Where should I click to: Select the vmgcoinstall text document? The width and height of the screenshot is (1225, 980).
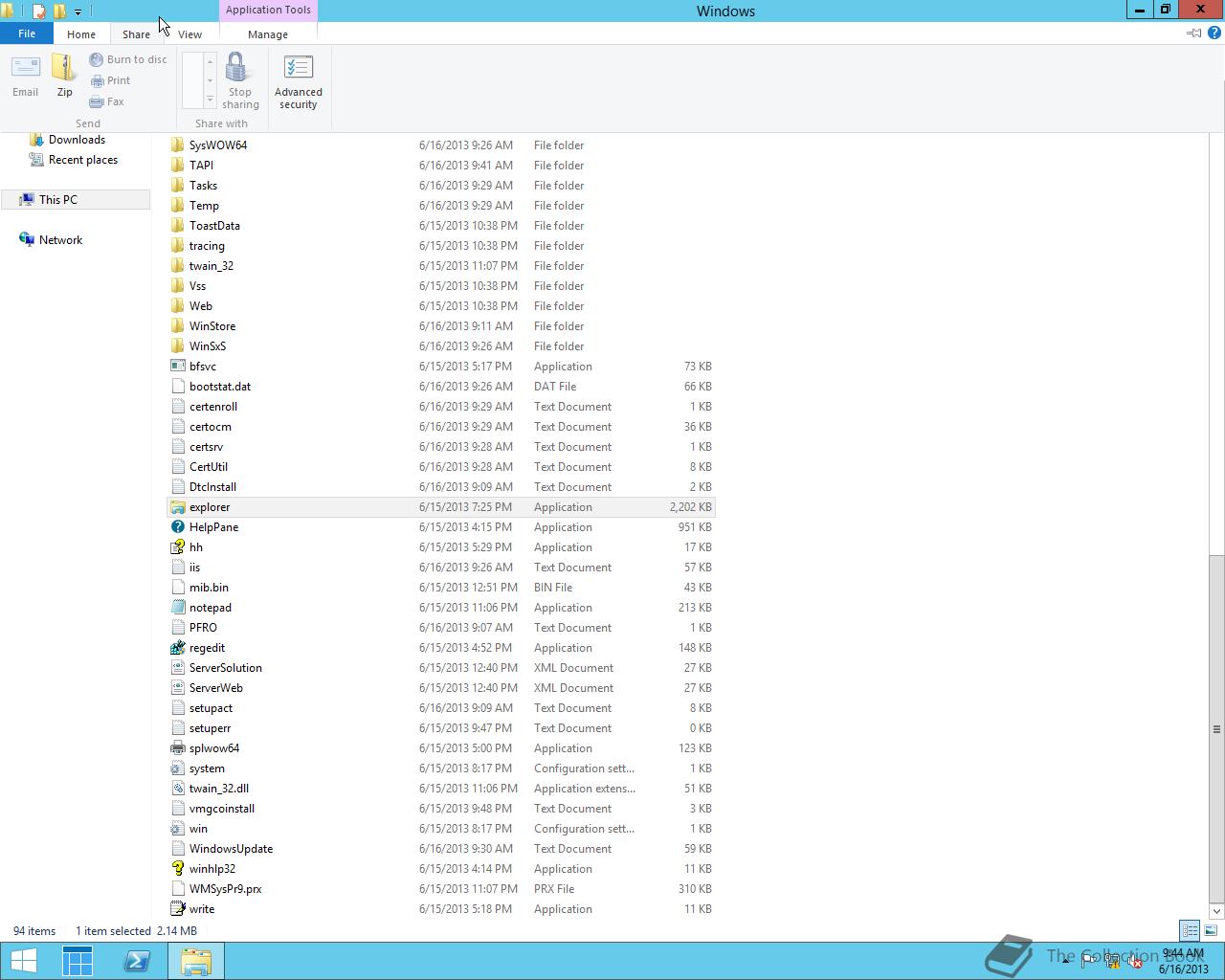[441, 809]
